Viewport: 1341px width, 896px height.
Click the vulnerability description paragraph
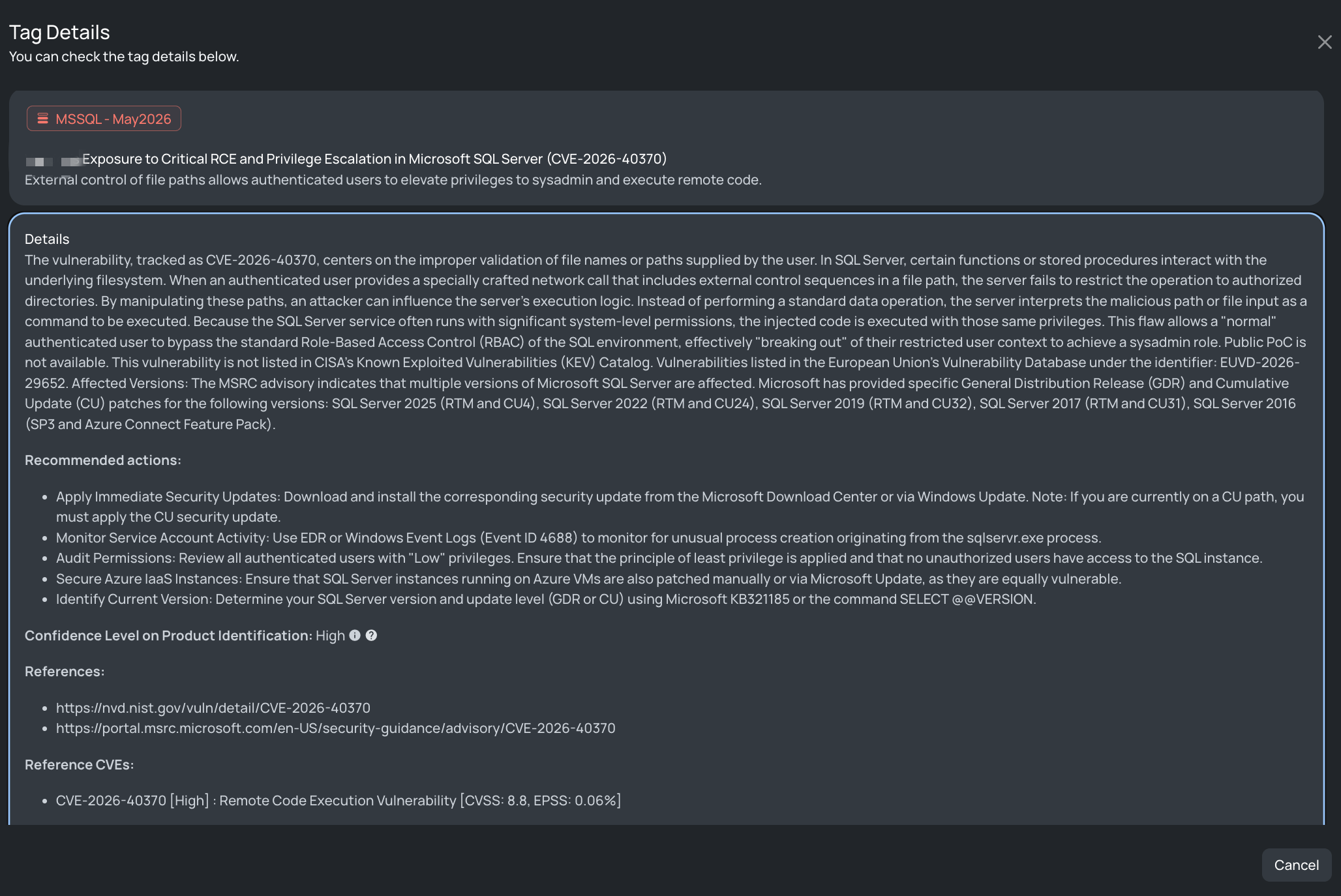pyautogui.click(x=666, y=342)
